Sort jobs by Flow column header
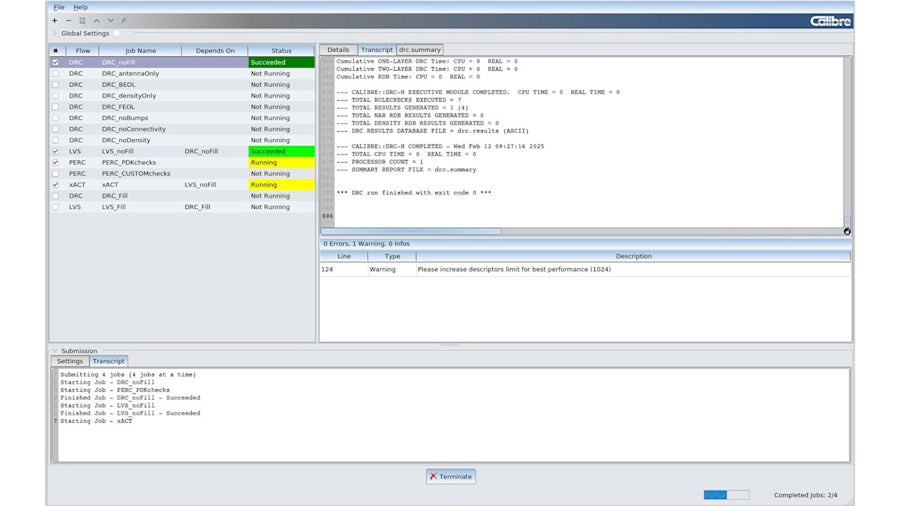 [x=83, y=50]
